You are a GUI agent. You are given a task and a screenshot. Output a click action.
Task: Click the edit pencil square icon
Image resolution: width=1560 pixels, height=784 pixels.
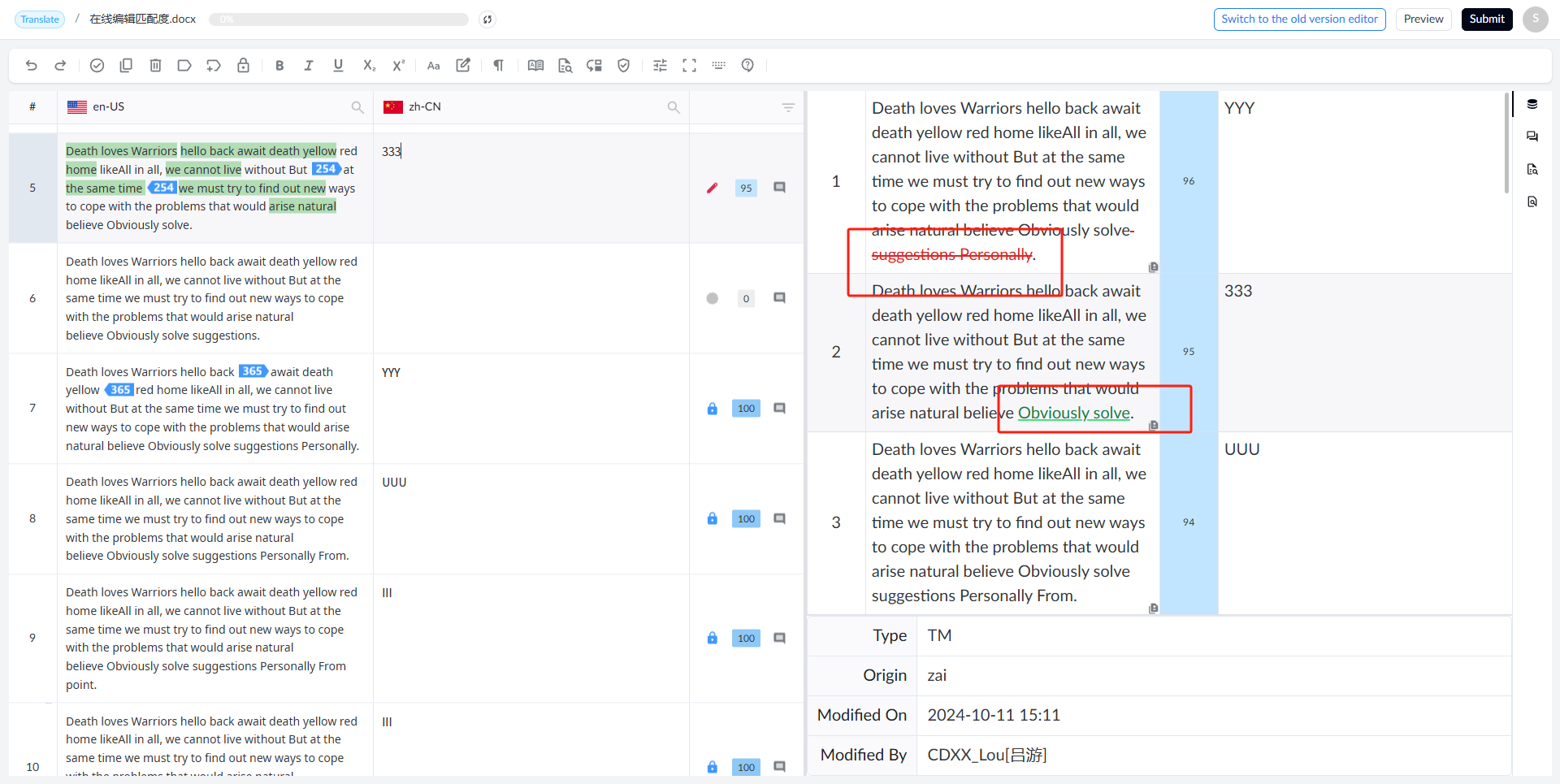pyautogui.click(x=463, y=66)
